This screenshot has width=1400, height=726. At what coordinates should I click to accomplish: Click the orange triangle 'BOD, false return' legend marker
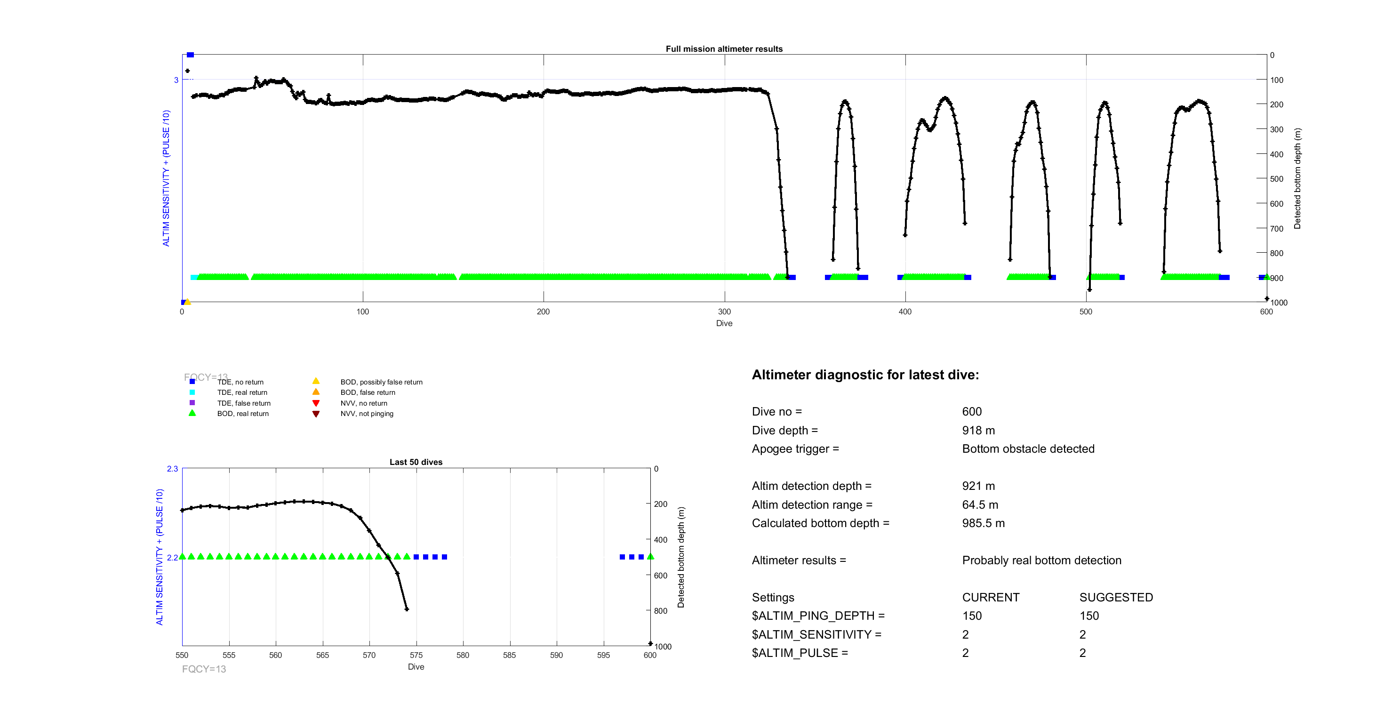click(316, 393)
